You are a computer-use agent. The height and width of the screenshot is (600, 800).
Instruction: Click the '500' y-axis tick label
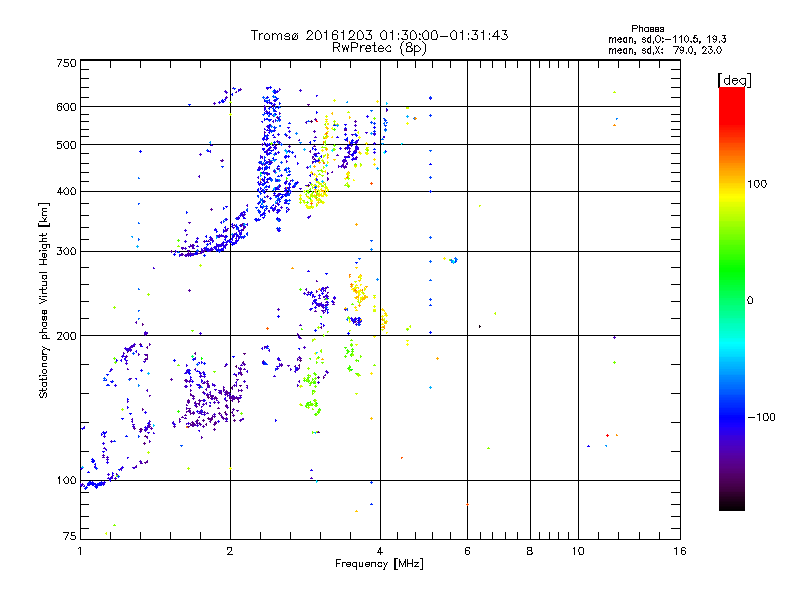[66, 145]
